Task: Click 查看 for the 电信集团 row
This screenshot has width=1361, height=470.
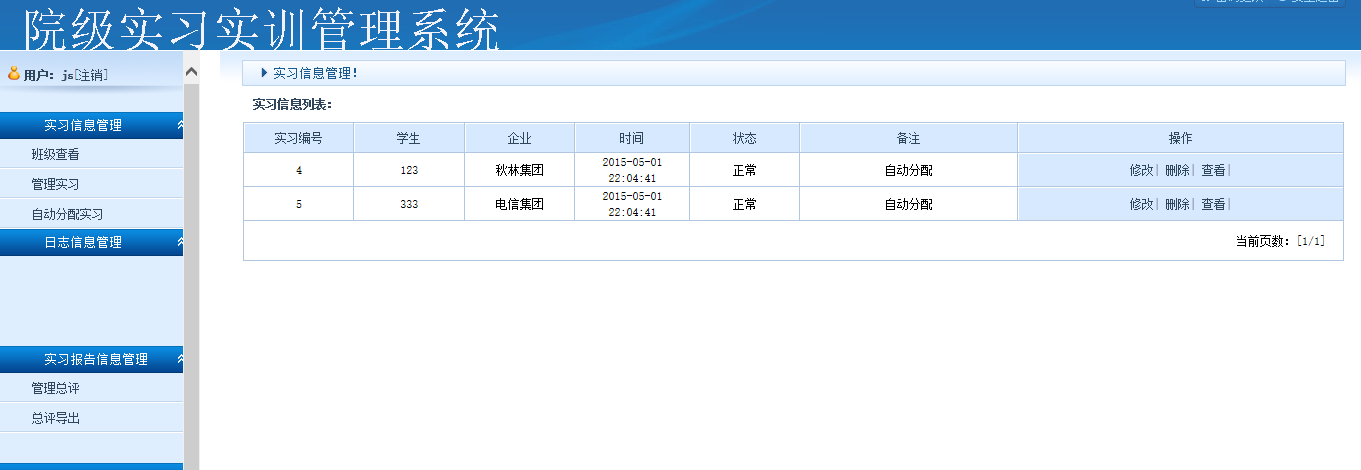Action: (1213, 205)
